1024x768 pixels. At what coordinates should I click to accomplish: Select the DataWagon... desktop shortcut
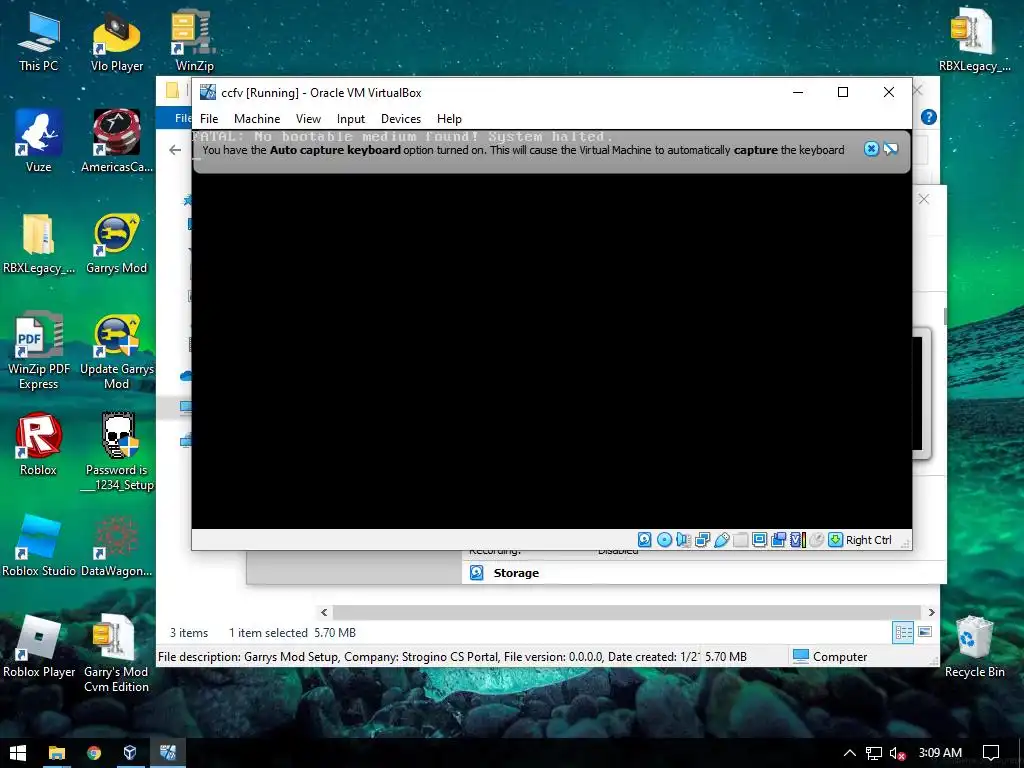point(117,546)
